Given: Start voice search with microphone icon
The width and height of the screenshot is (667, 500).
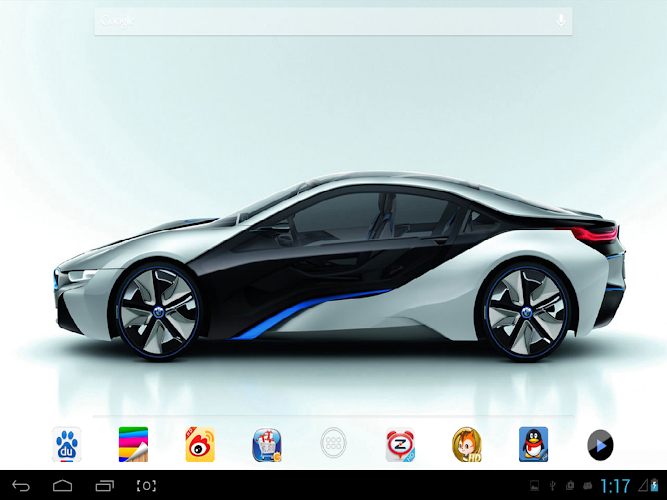Looking at the screenshot, I should pos(561,20).
